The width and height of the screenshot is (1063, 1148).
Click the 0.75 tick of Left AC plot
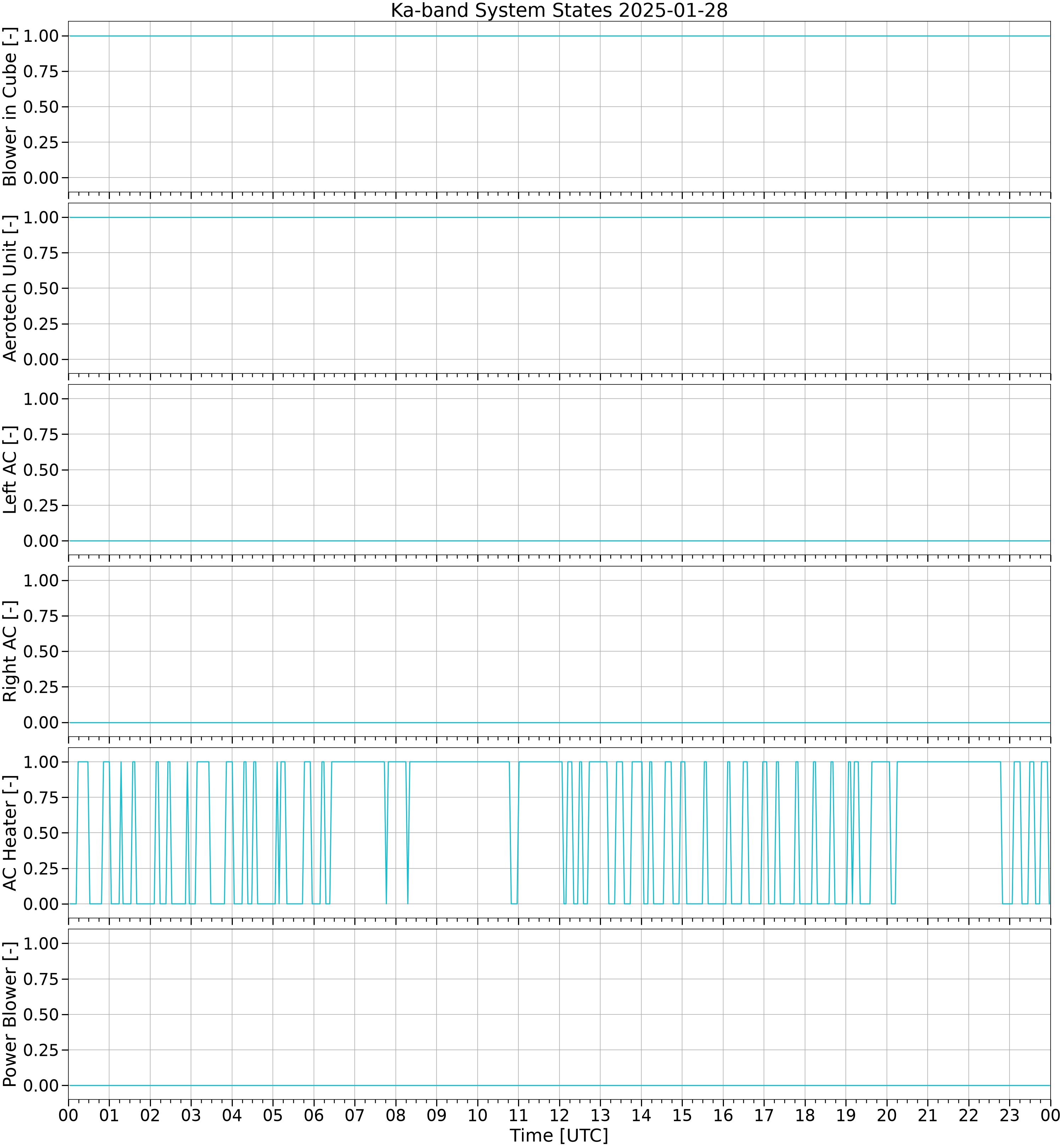(41, 435)
